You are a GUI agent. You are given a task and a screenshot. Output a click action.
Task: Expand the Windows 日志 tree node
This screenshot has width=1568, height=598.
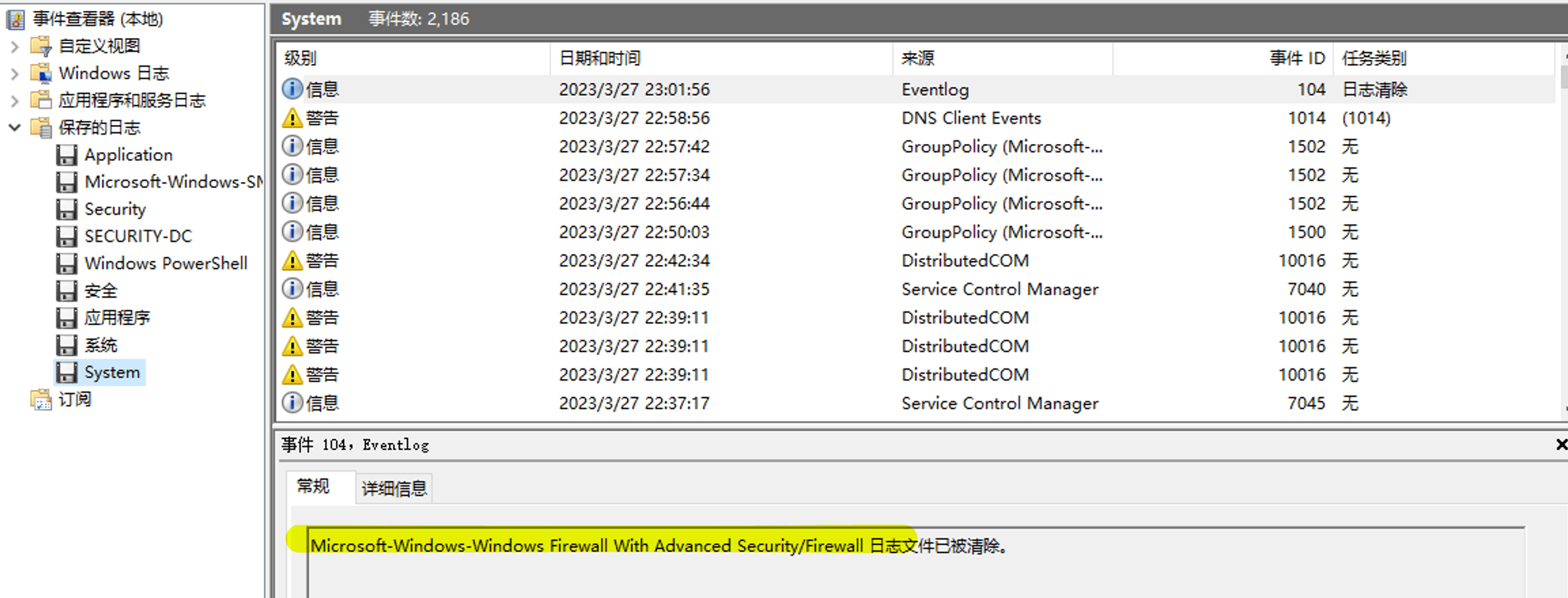pos(15,73)
